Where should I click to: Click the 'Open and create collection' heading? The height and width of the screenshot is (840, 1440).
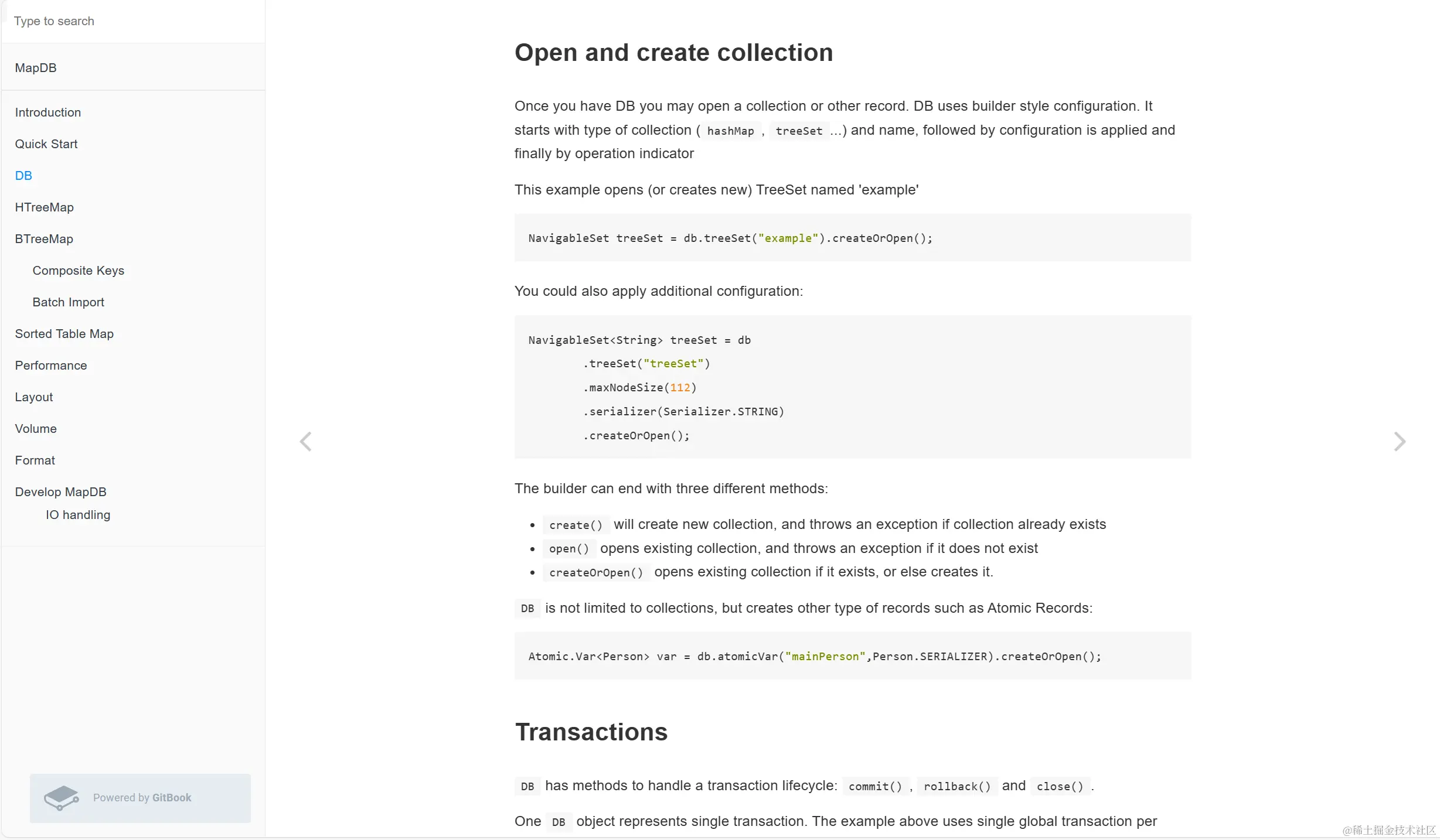coord(673,53)
